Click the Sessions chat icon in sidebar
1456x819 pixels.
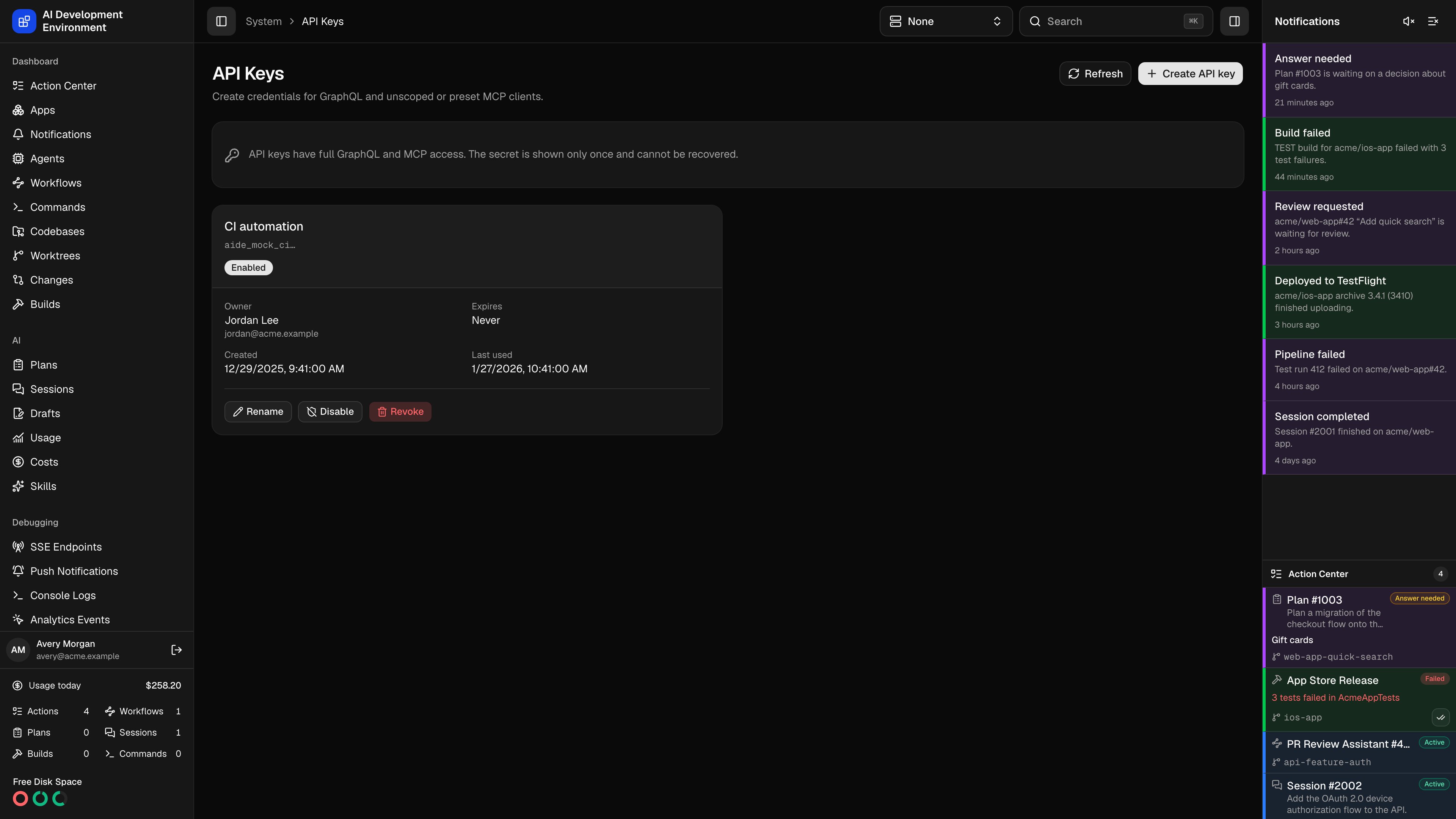tap(18, 389)
